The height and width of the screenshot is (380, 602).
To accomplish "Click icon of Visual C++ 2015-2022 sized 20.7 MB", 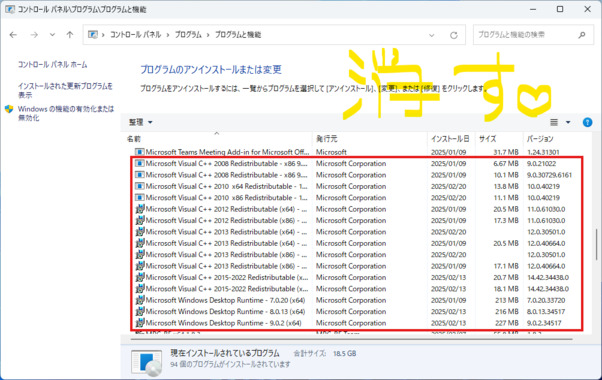I will pyautogui.click(x=140, y=278).
